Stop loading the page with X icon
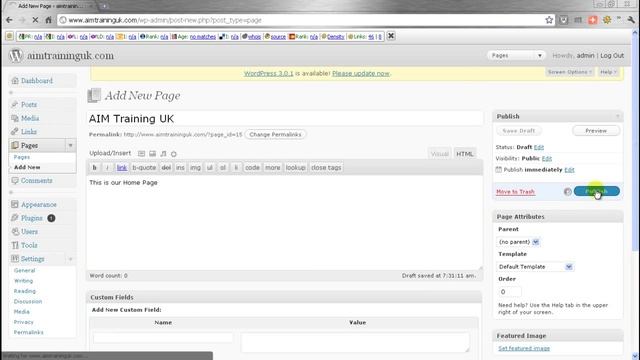 tap(35, 20)
